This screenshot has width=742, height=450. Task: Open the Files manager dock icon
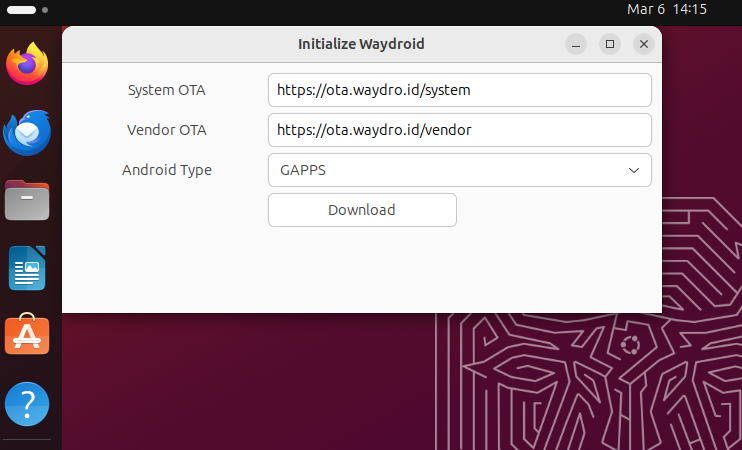pyautogui.click(x=27, y=201)
